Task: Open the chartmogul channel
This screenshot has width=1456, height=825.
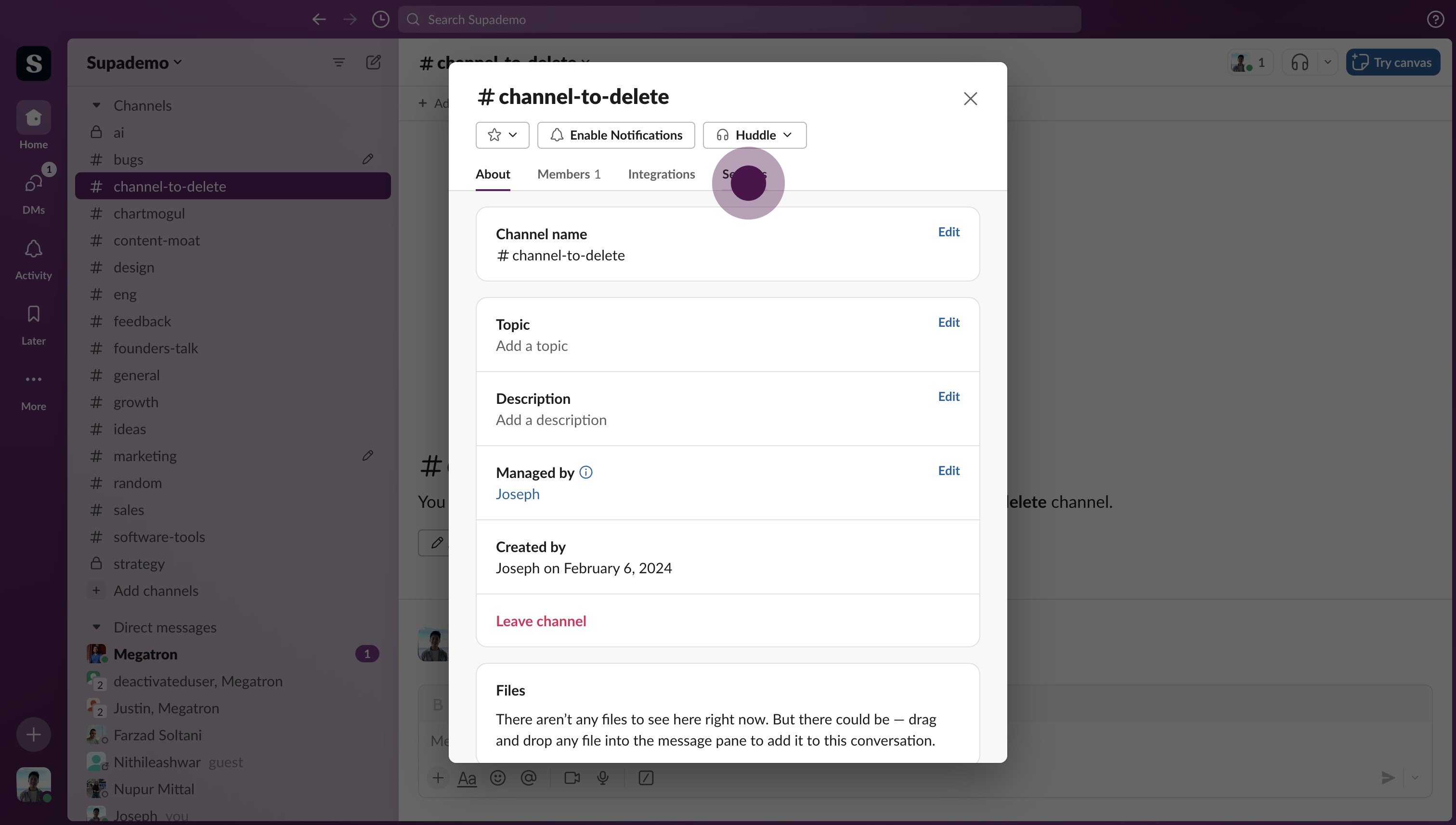Action: point(233,213)
